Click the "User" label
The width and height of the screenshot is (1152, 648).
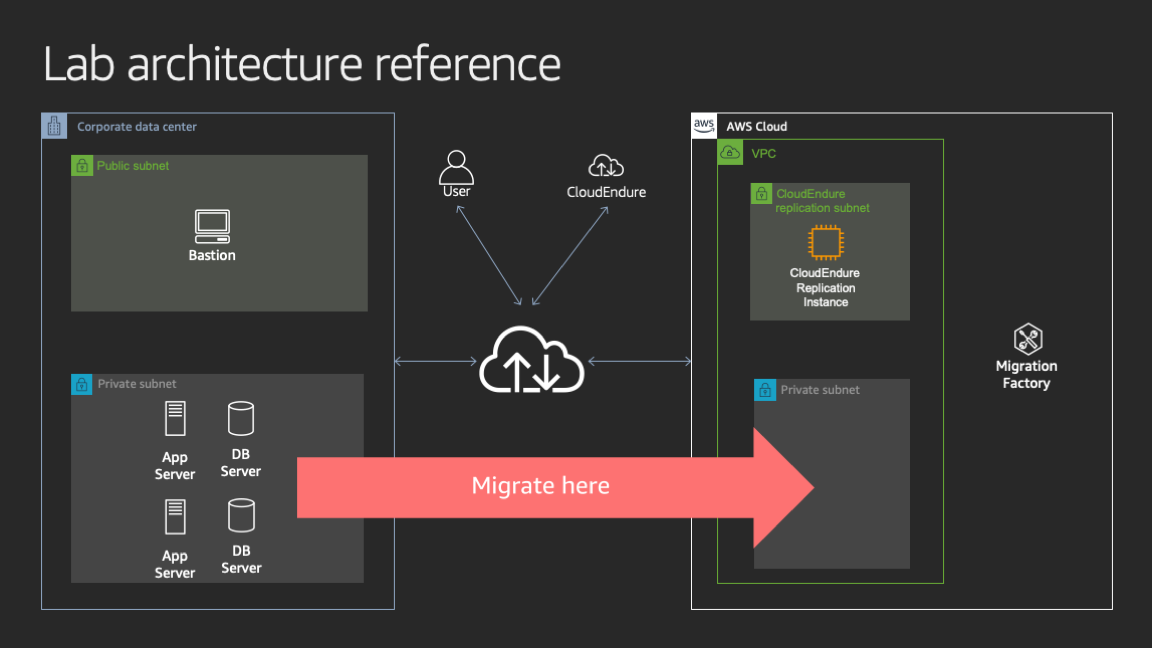coord(456,192)
